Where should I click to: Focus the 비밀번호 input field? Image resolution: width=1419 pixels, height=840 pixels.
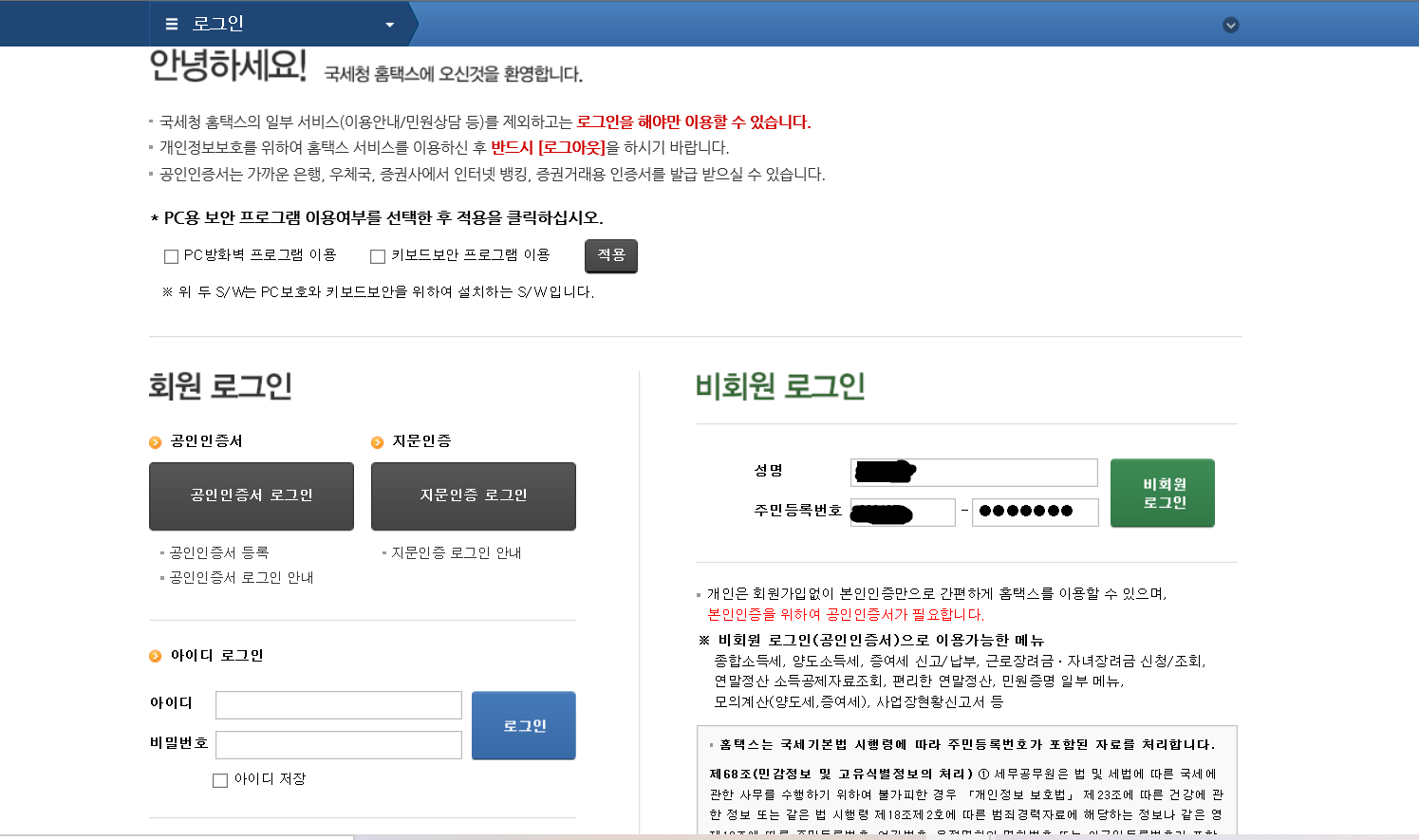339,745
